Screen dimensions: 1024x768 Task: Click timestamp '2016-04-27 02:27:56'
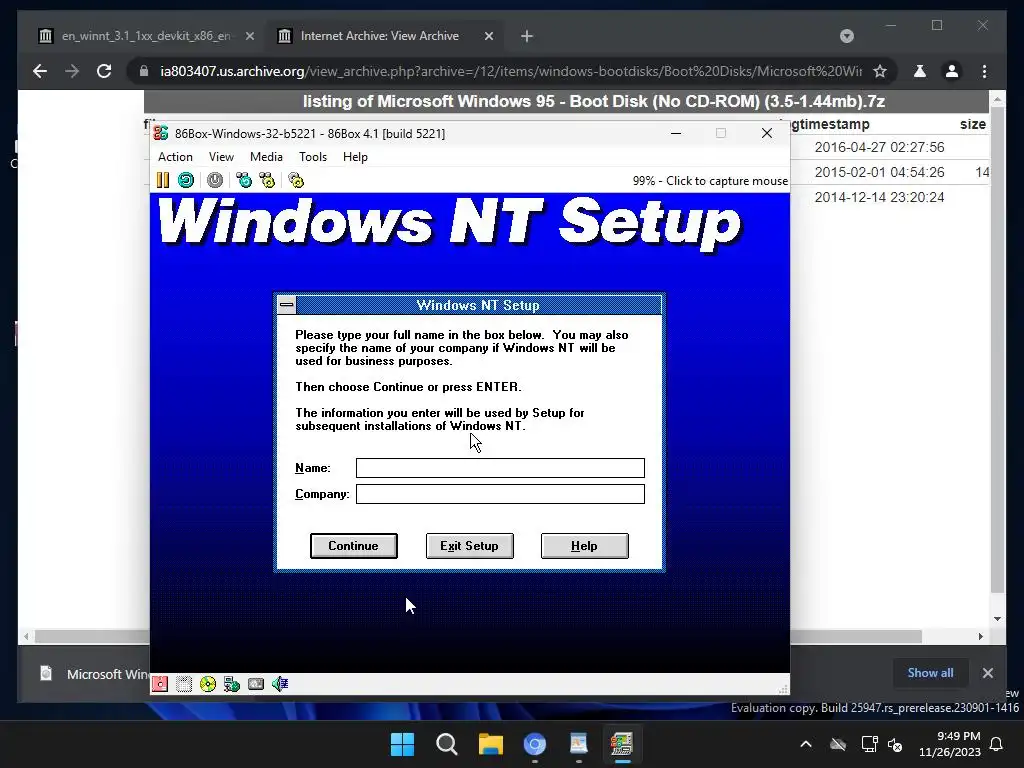[879, 147]
